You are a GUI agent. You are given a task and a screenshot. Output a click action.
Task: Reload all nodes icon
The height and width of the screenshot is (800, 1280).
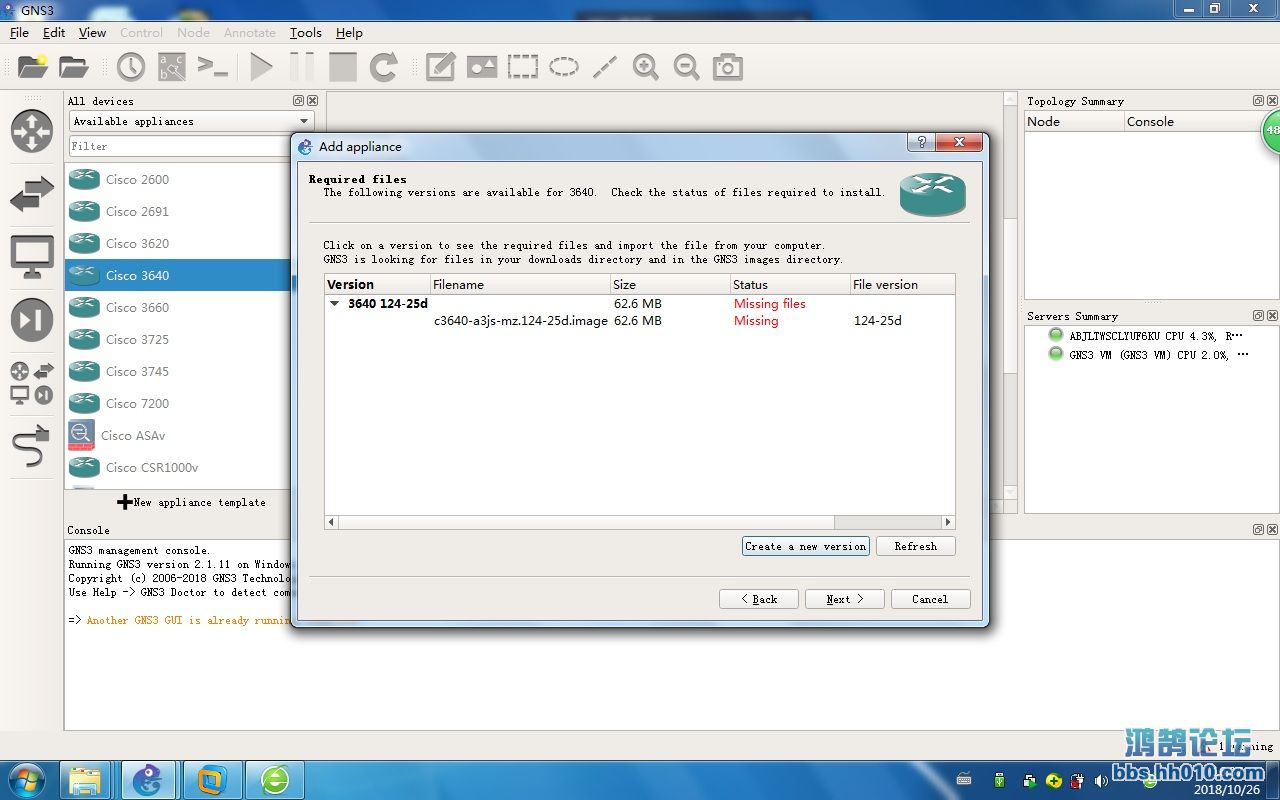384,67
